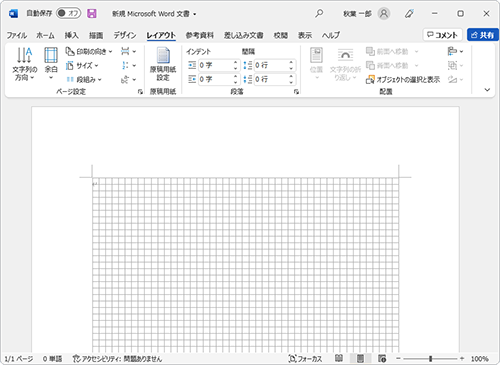Image resolution: width=500 pixels, height=365 pixels.
Task: Click the Word application icon in title bar
Action: point(14,14)
